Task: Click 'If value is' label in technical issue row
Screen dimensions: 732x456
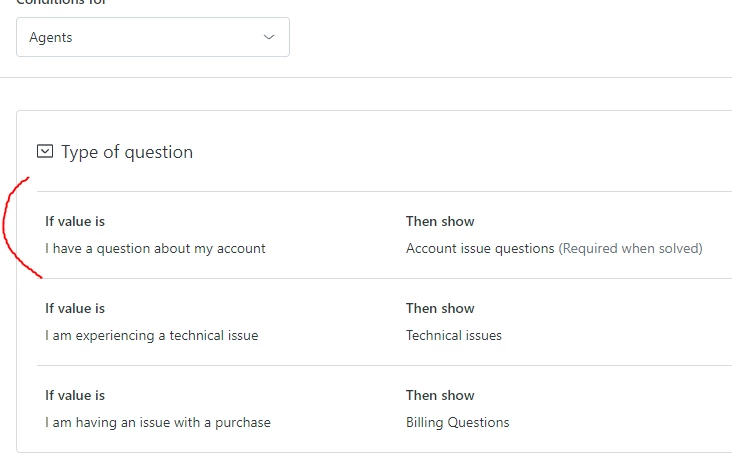Action: click(75, 308)
